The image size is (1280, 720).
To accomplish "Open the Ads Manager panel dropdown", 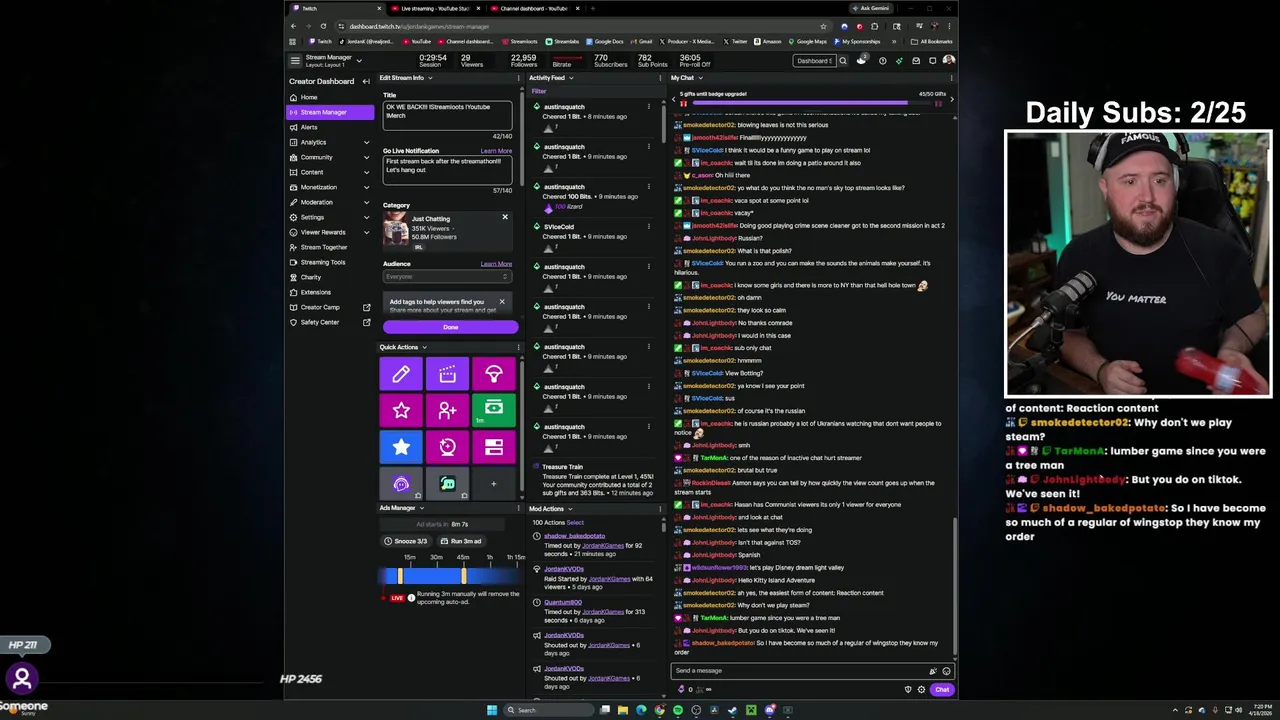I will click(x=421, y=508).
